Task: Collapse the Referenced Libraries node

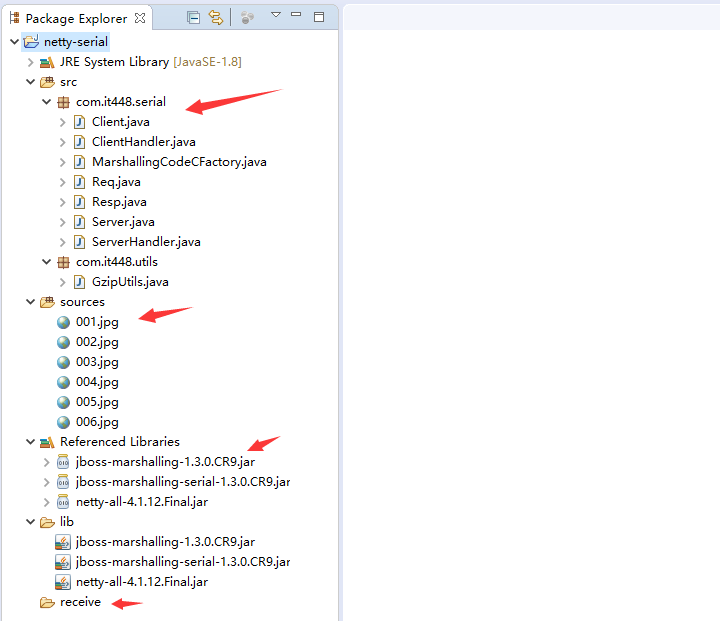Action: click(30, 442)
